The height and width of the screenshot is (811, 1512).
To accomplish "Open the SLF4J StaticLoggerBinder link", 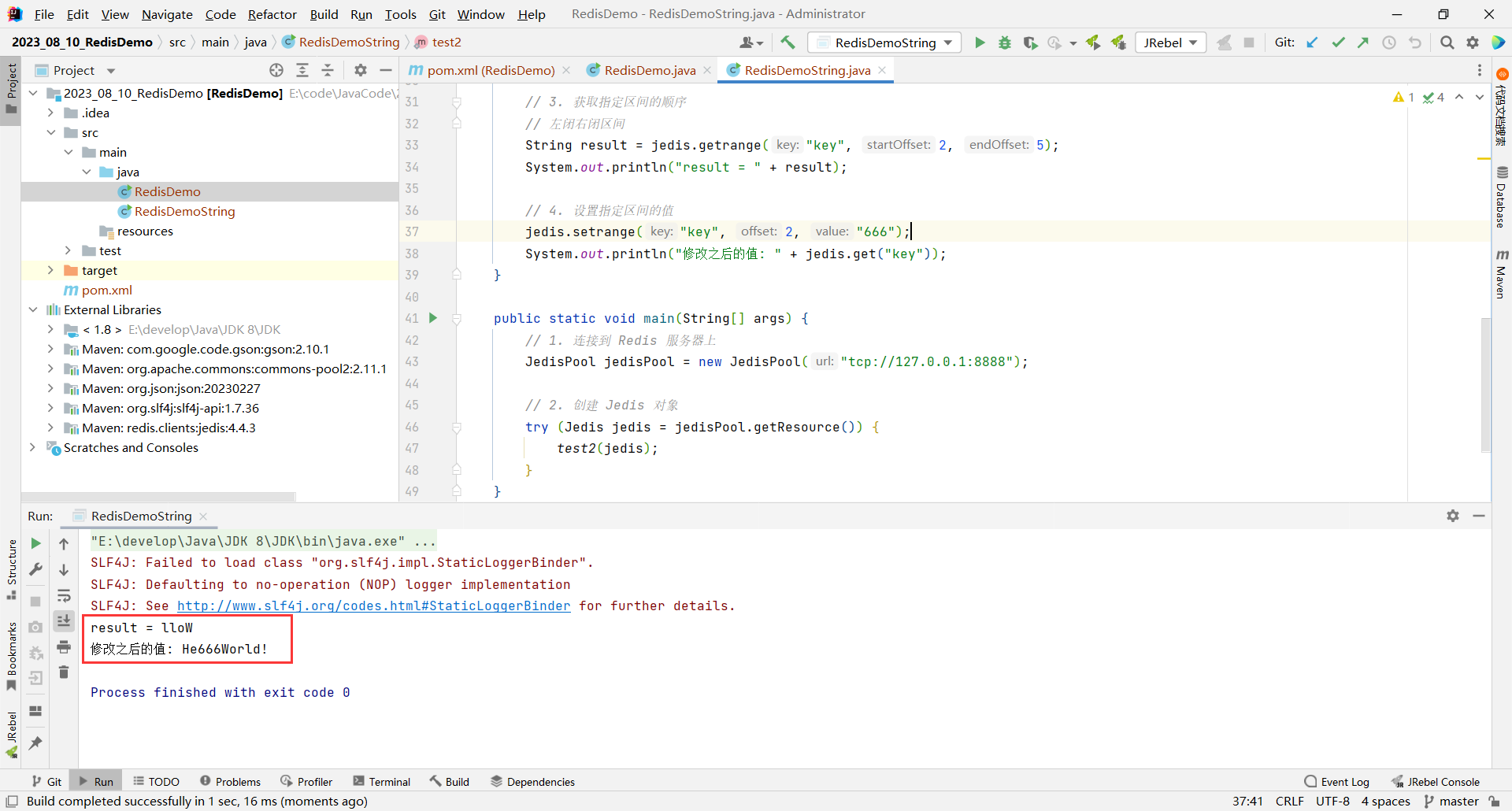I will [373, 605].
